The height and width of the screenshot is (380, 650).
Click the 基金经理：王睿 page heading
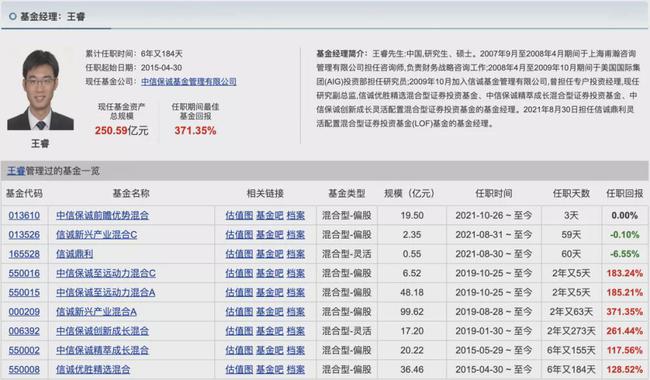[x=53, y=17]
